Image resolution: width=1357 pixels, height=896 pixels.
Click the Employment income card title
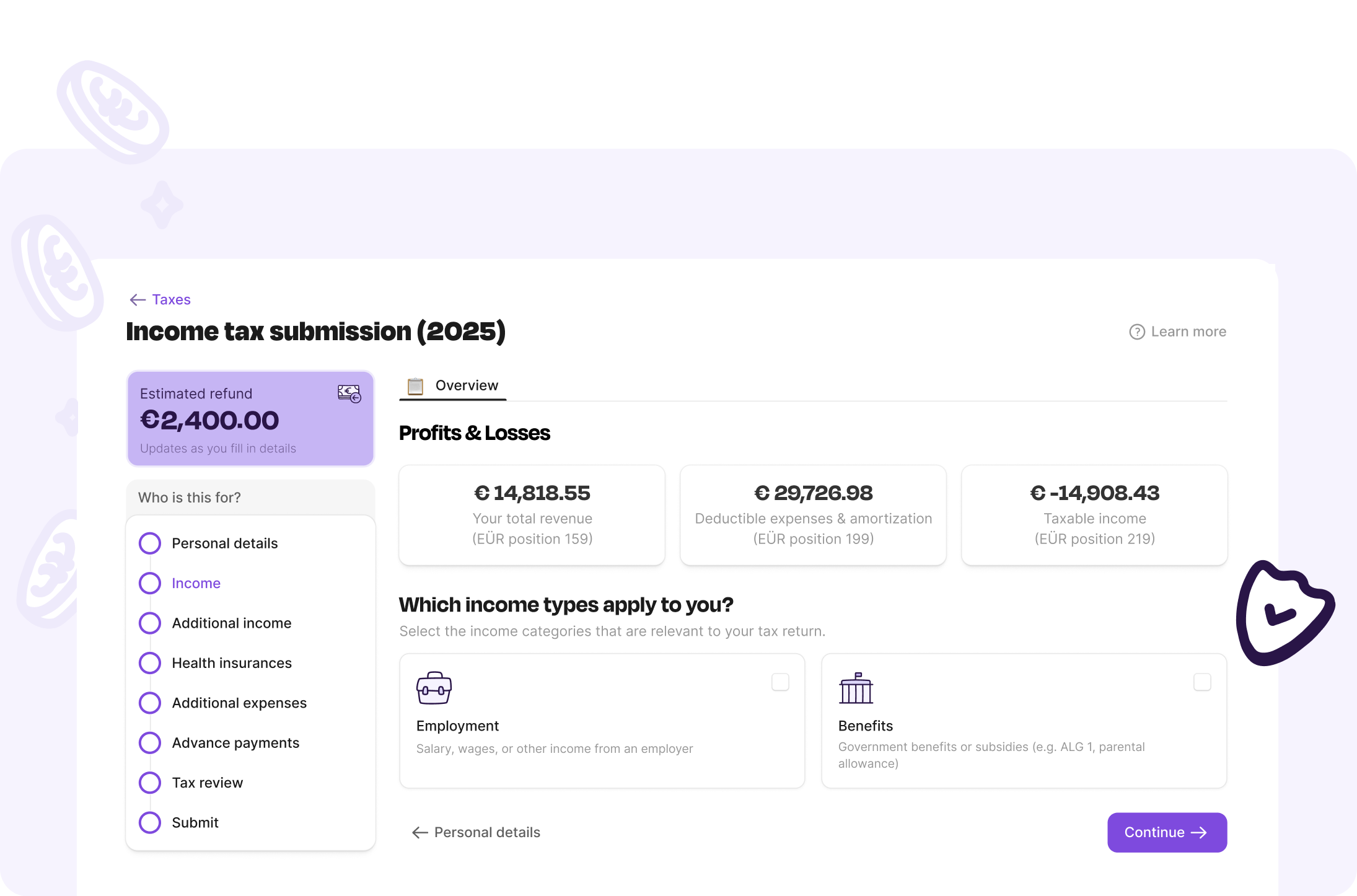click(457, 726)
